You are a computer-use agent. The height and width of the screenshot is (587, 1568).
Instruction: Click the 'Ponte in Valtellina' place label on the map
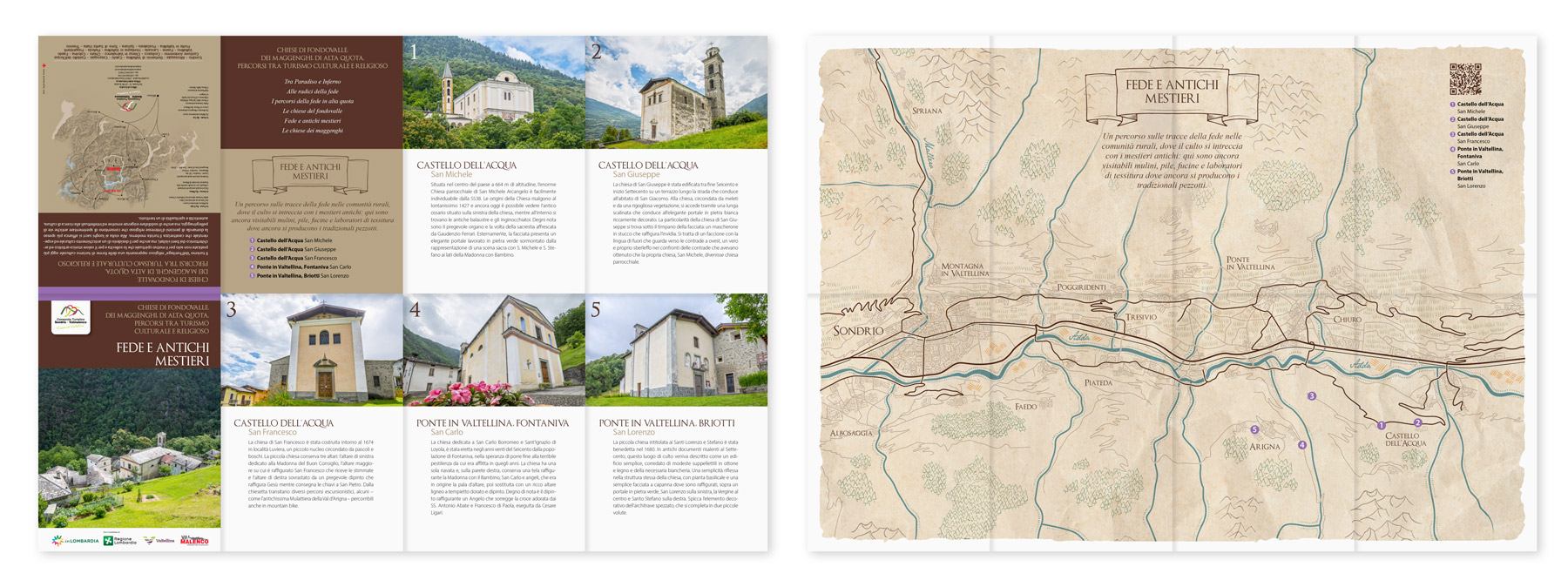click(1250, 263)
